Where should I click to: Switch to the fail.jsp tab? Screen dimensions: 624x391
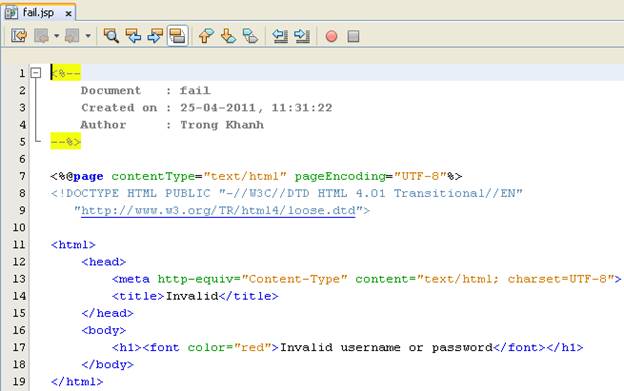38,13
